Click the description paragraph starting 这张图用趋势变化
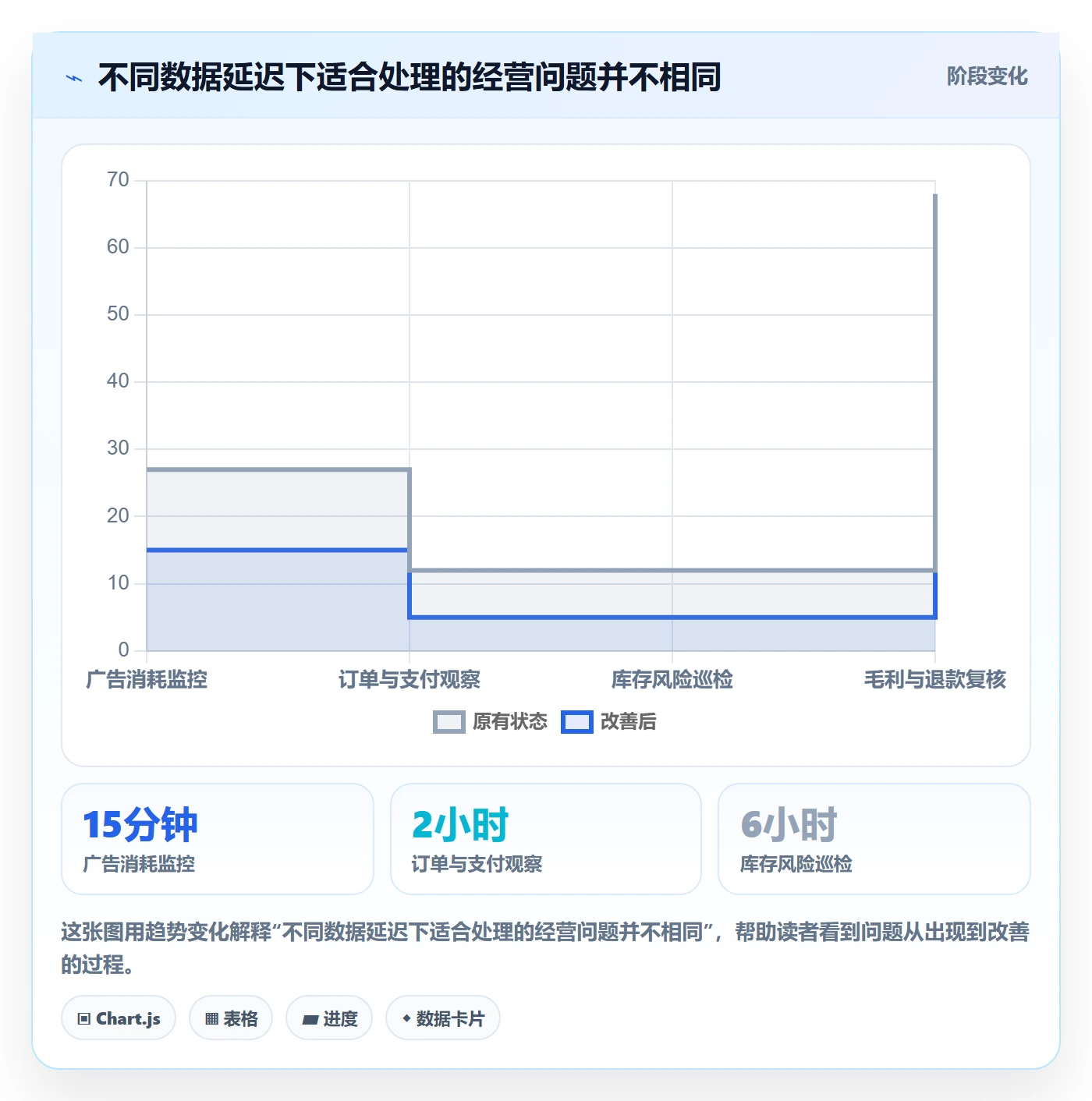1092x1101 pixels. (545, 948)
